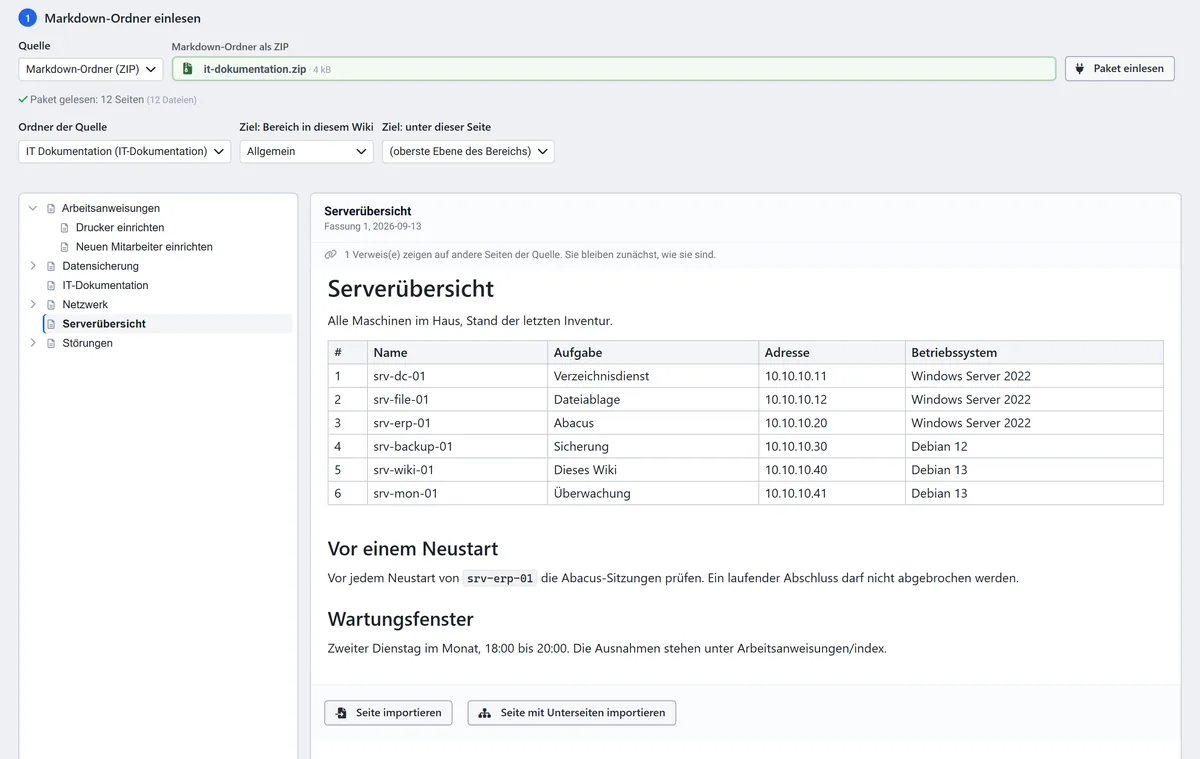This screenshot has width=1200, height=759.
Task: Open the Ziel Bereich dropdown Allgemein
Action: click(x=306, y=151)
